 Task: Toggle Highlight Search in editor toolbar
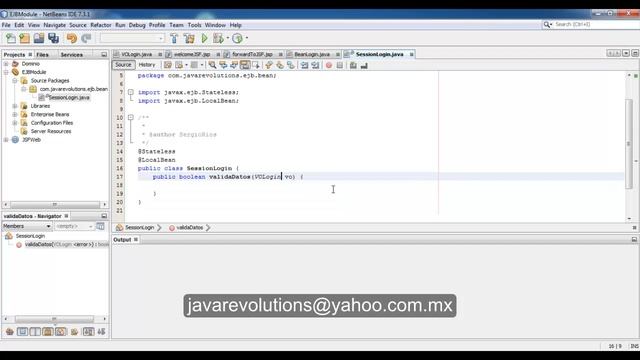tap(245, 65)
